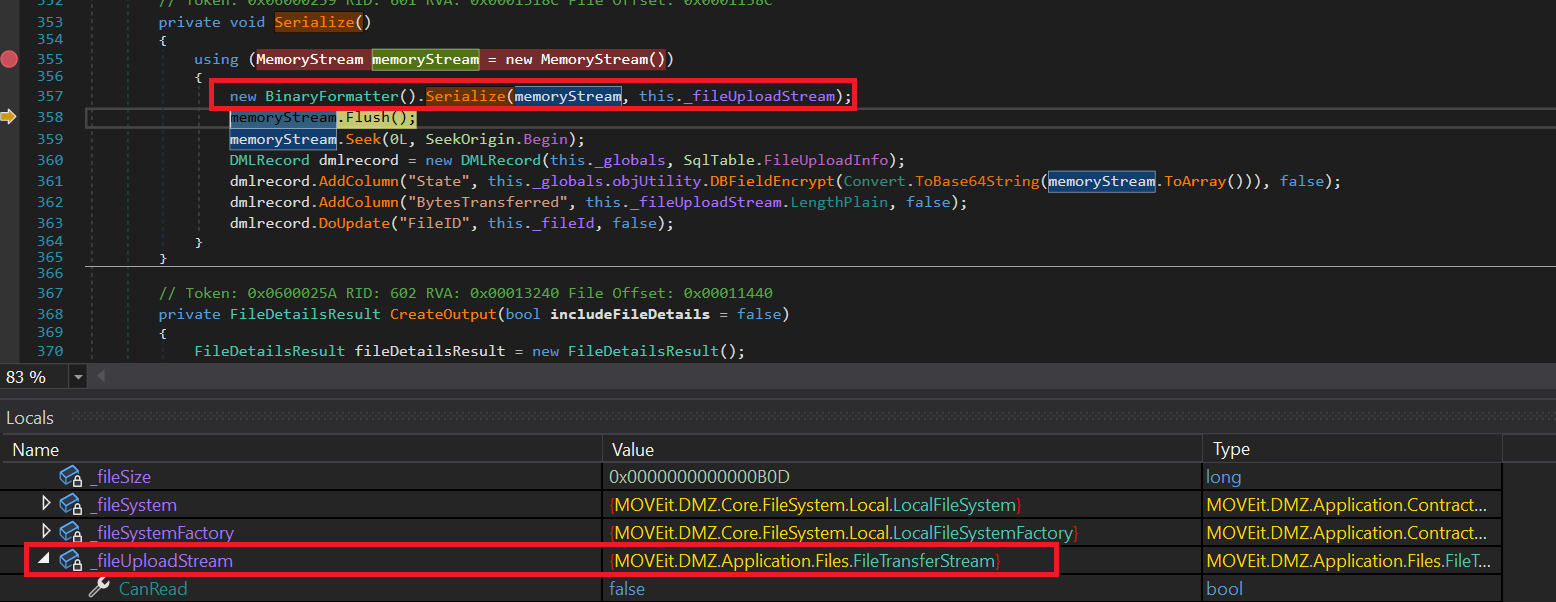This screenshot has width=1556, height=602.
Task: Click the bool type cell
Action: tap(1225, 589)
